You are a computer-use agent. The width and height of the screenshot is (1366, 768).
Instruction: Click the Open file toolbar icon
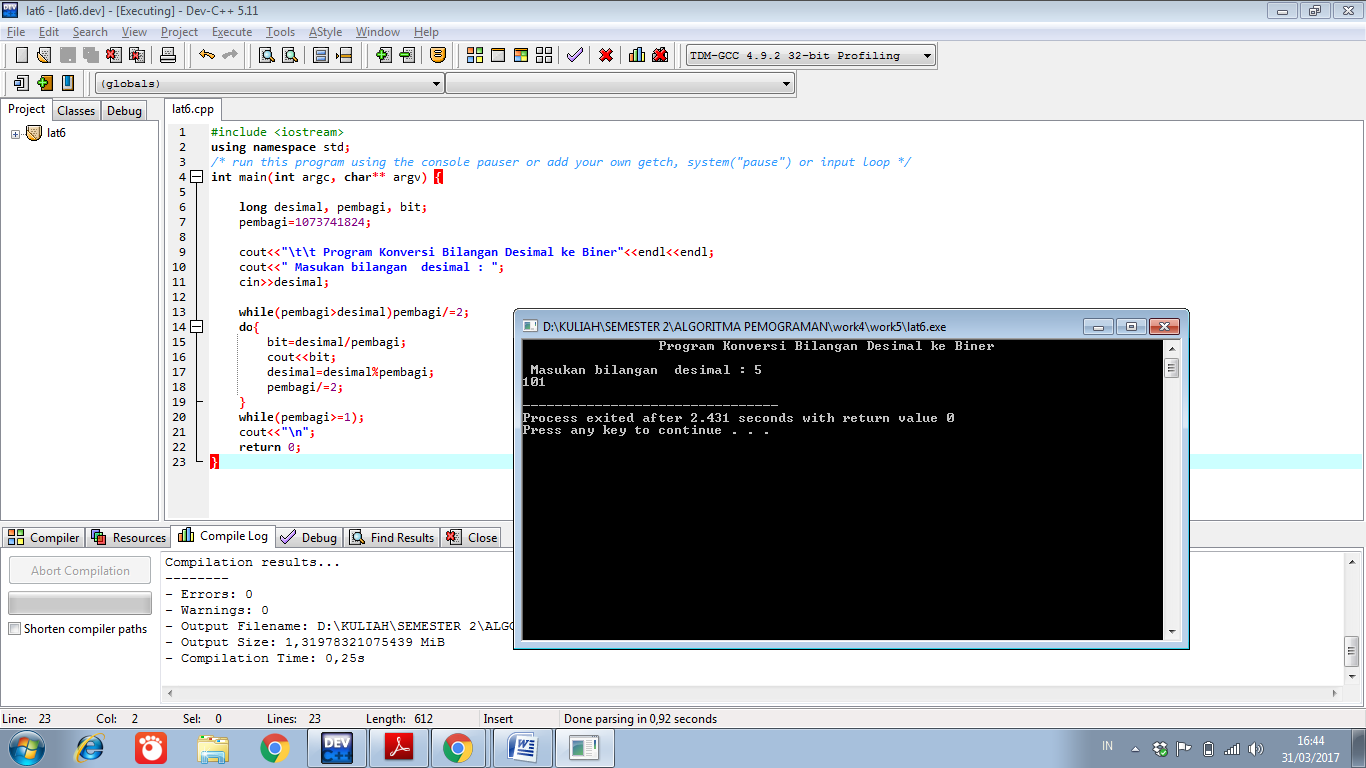[x=44, y=55]
